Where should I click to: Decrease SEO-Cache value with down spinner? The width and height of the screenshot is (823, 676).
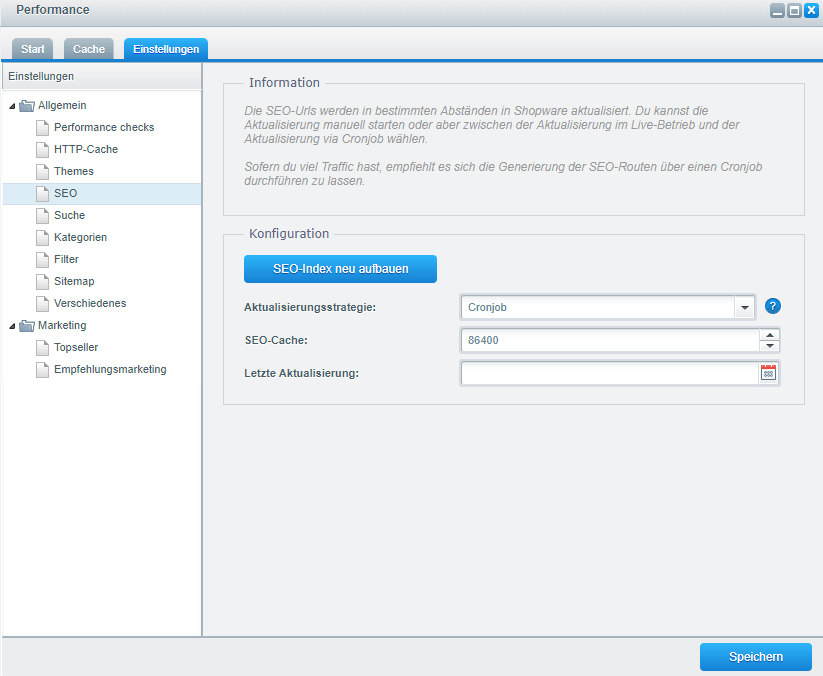(769, 346)
